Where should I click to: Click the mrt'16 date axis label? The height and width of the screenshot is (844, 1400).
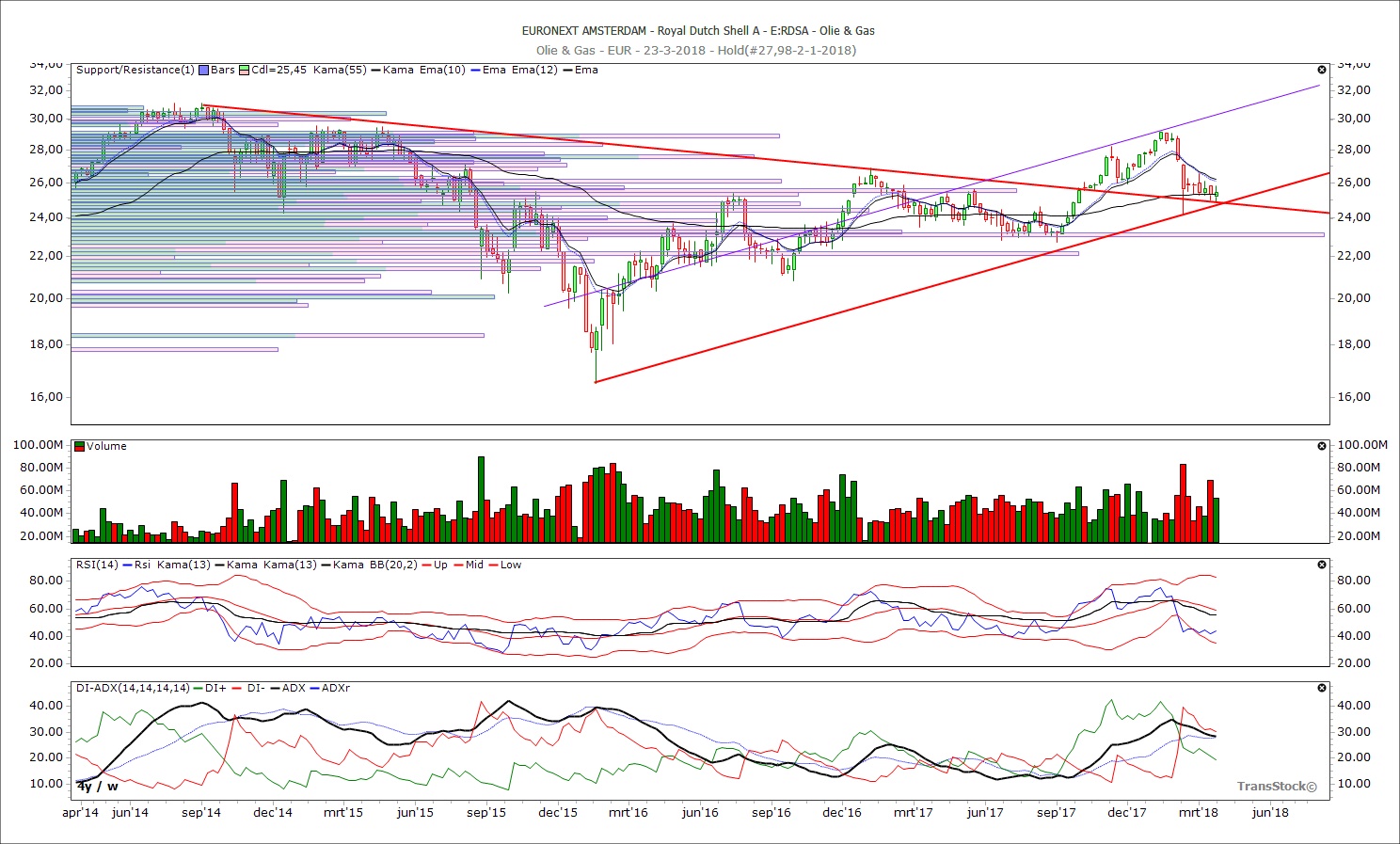[628, 812]
